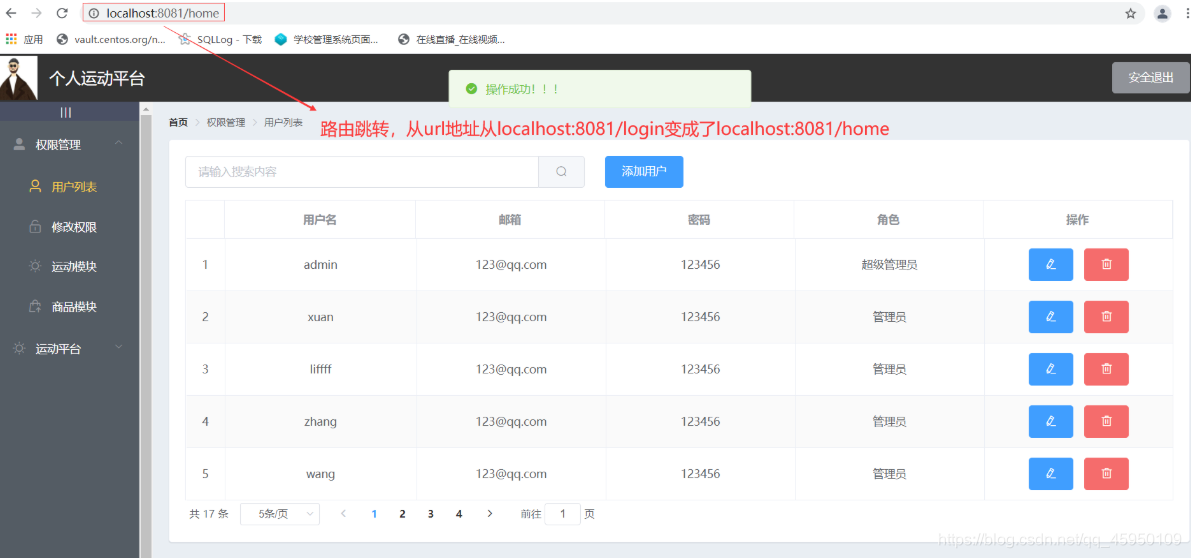1191x558 pixels.
Task: Go to pagination page 3
Action: (x=431, y=514)
